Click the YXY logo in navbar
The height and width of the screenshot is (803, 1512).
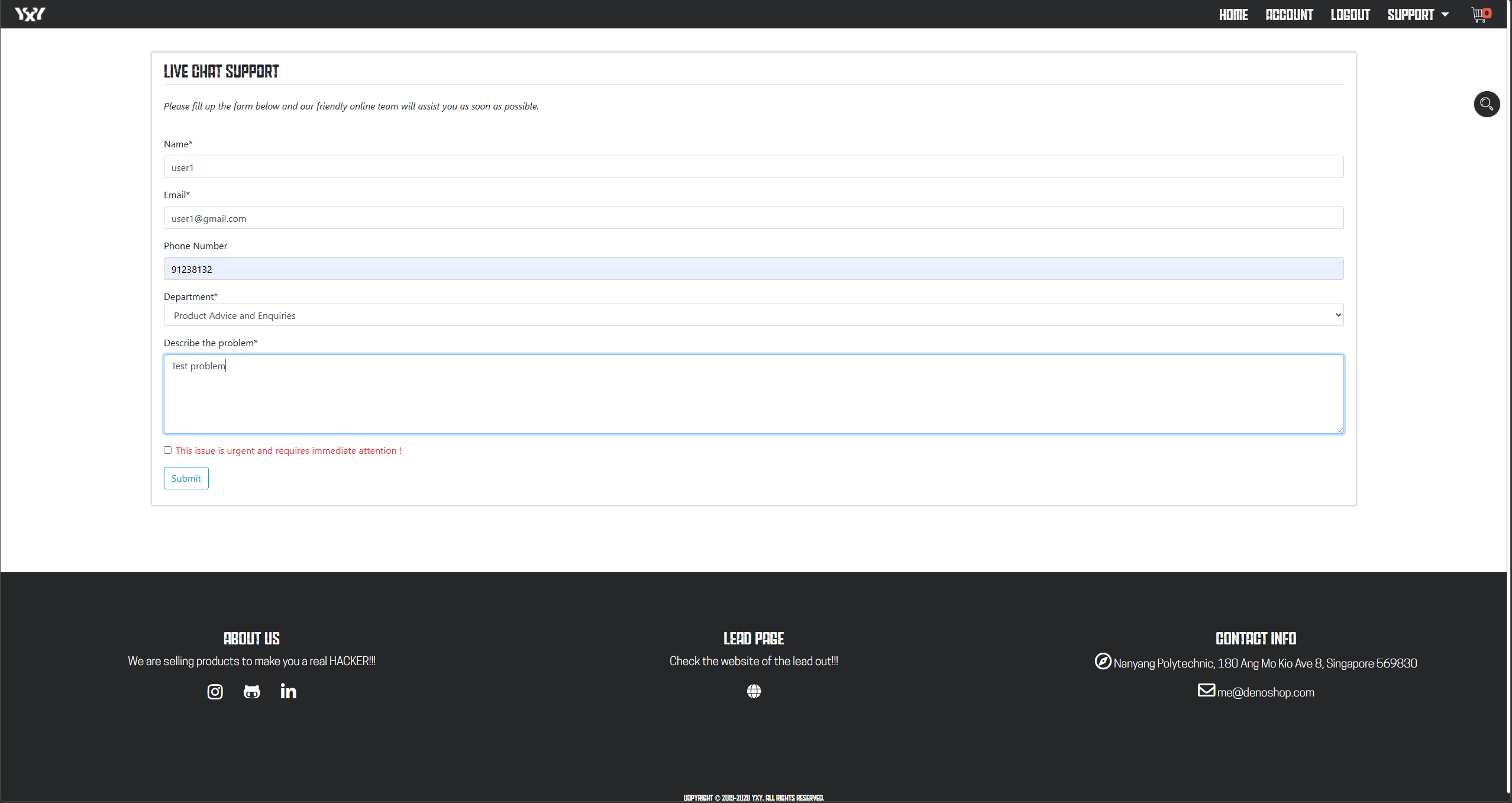pyautogui.click(x=29, y=14)
